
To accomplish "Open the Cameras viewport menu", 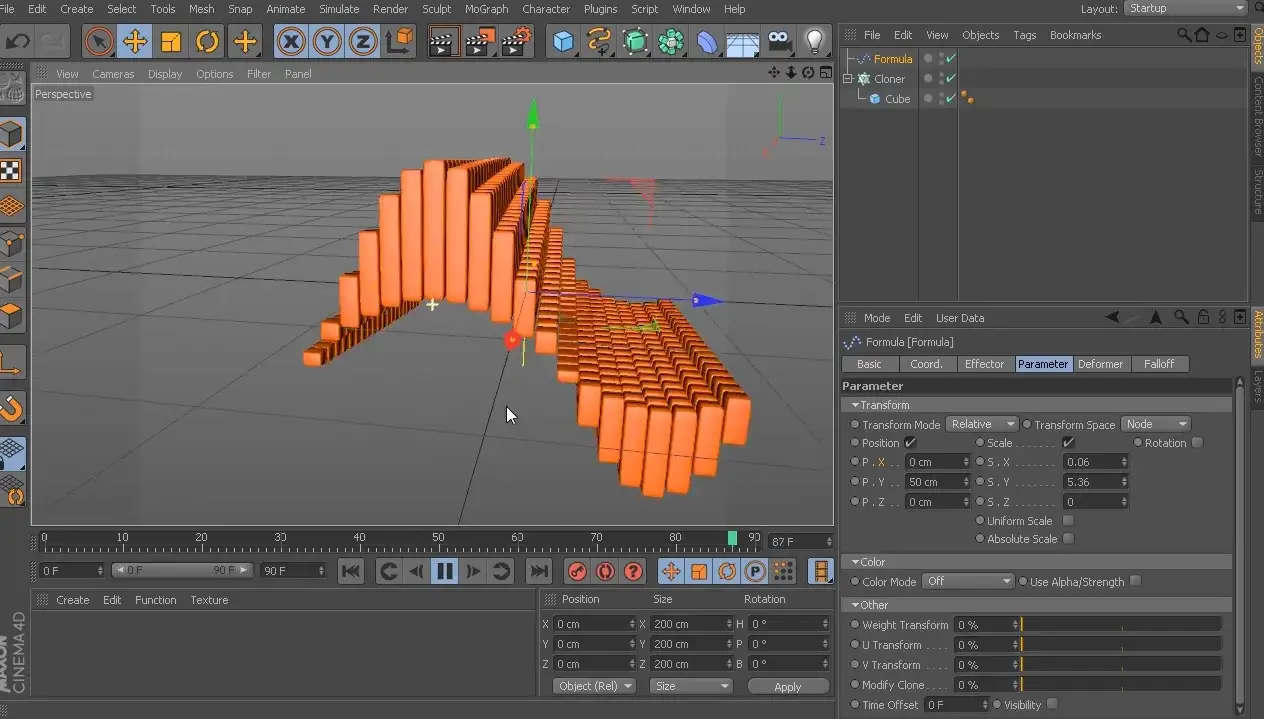I will coord(113,74).
